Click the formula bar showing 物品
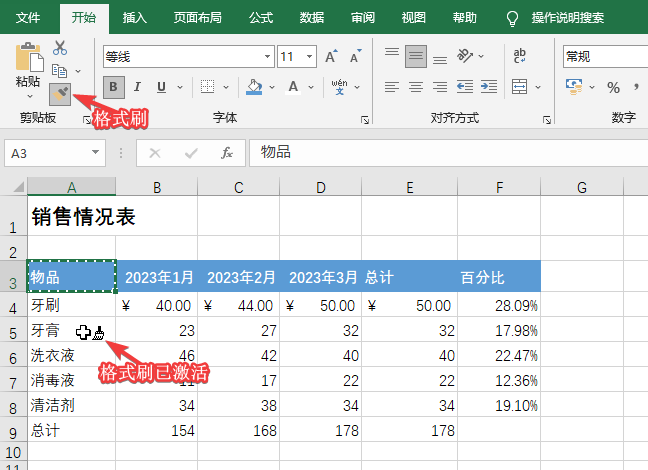 [448, 153]
